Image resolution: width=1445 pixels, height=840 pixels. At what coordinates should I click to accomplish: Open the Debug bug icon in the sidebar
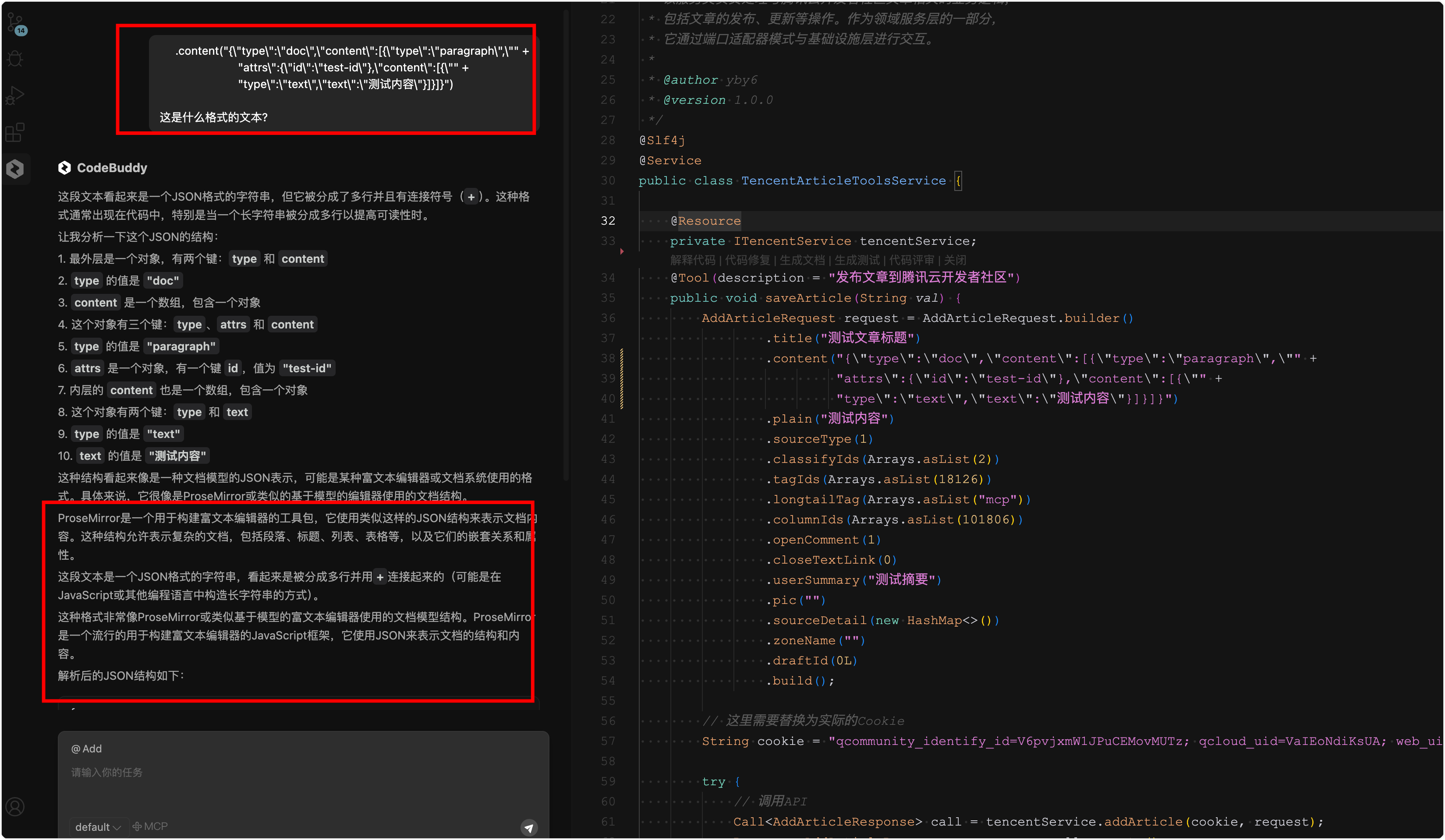tap(15, 58)
